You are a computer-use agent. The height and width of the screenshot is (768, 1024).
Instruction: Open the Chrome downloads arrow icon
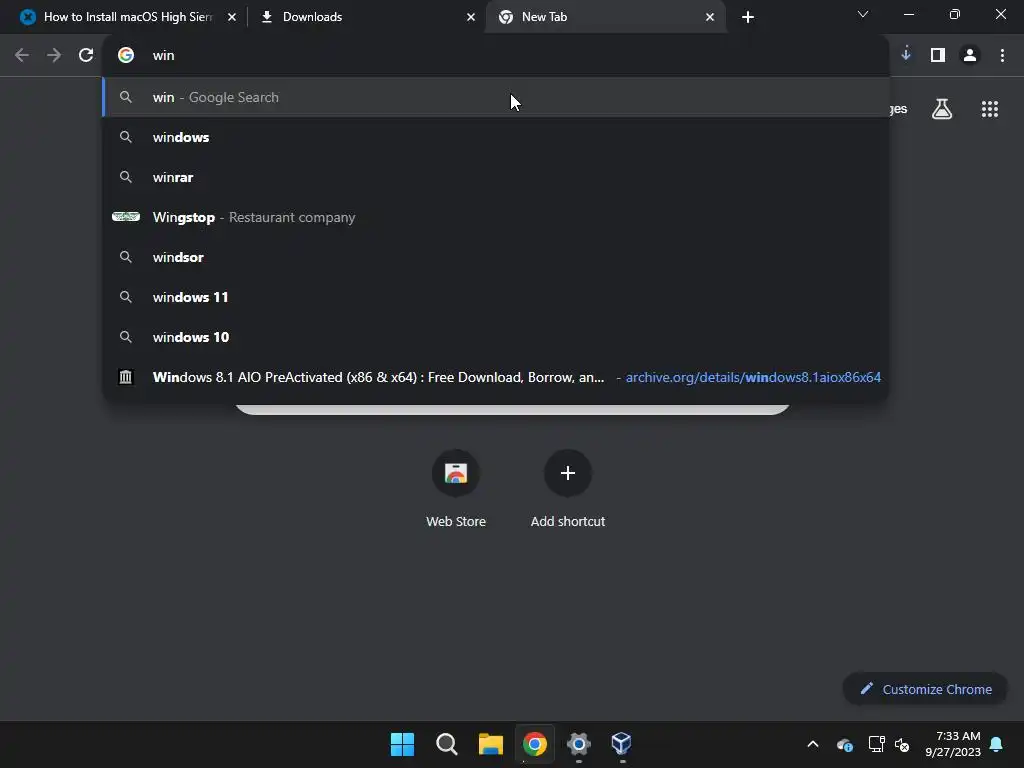[x=906, y=55]
